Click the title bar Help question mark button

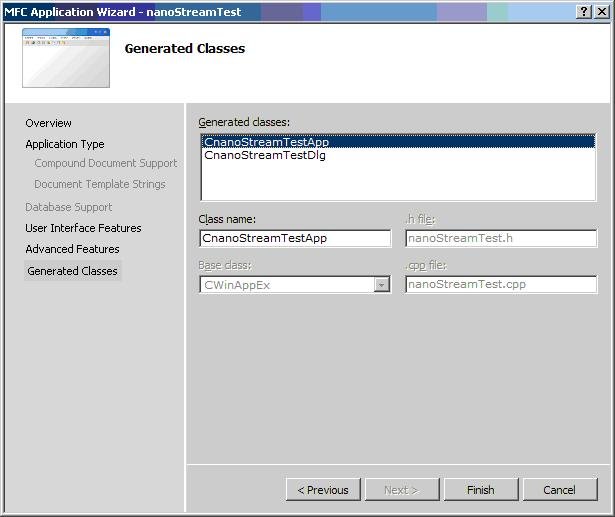(x=584, y=11)
